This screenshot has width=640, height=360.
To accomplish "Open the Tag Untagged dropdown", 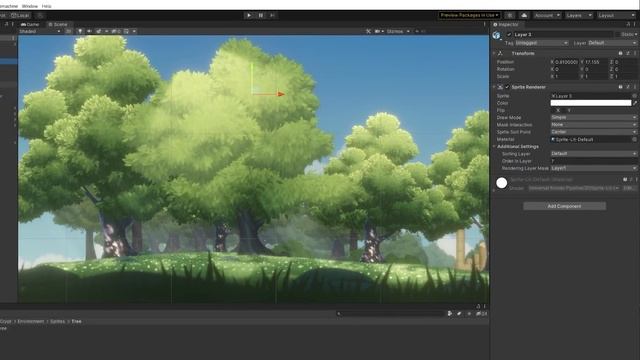I will coord(542,43).
